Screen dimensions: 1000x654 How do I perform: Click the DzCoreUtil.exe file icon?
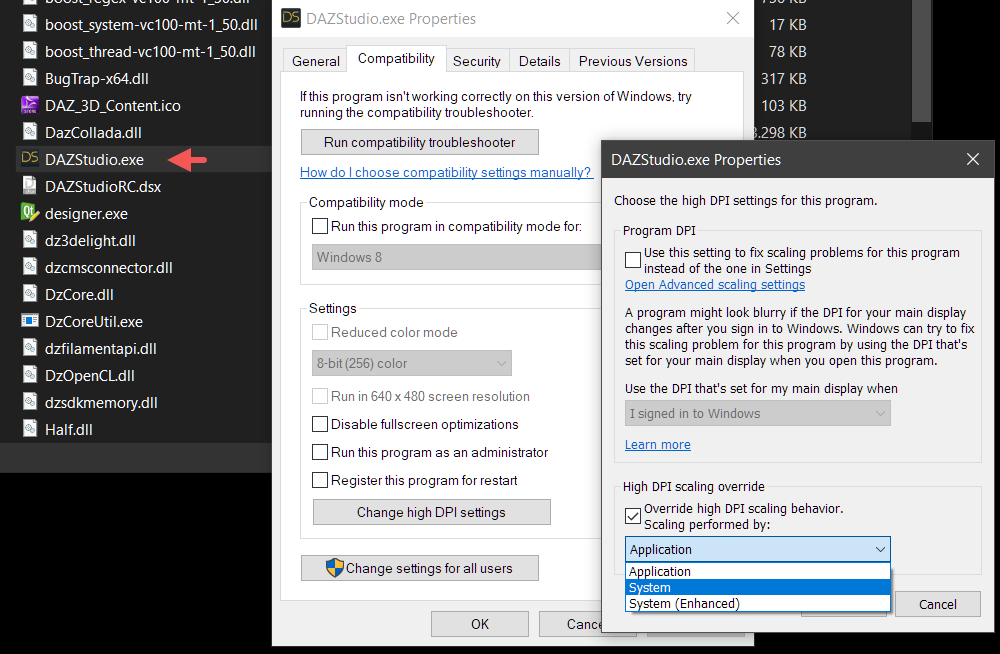click(30, 320)
